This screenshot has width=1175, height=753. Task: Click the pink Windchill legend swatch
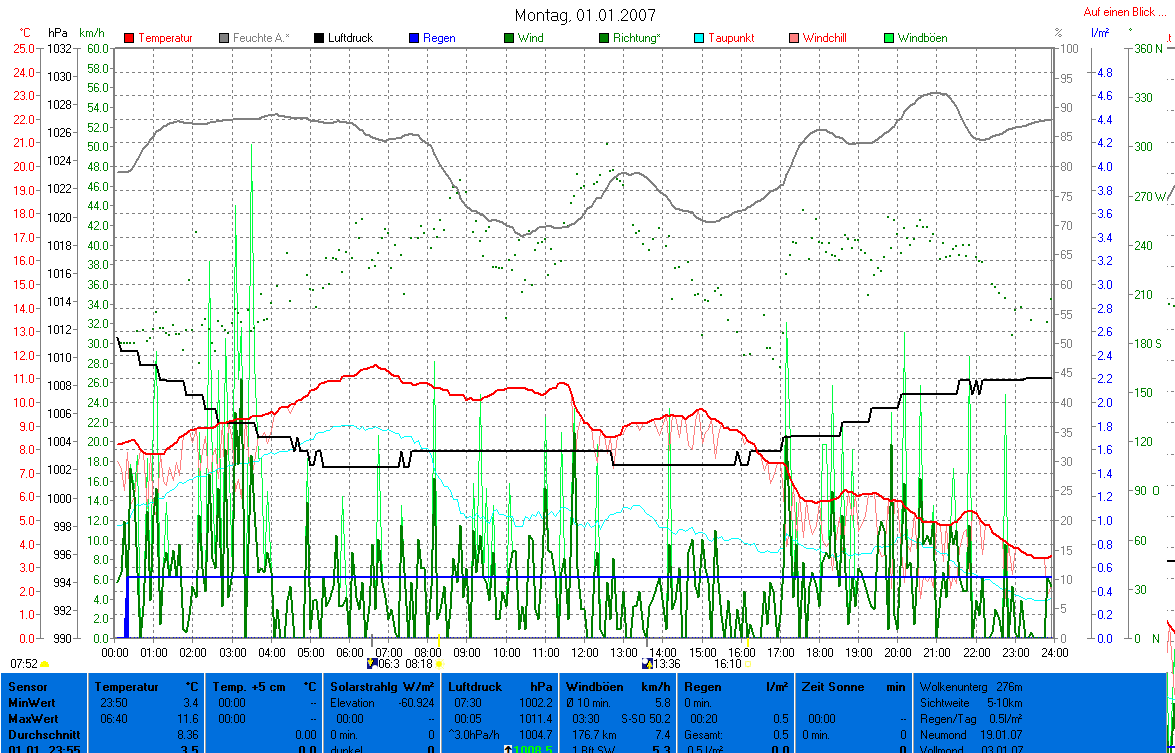[794, 38]
